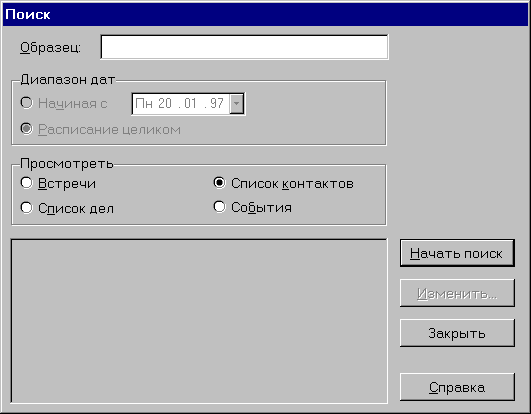
Task: Click the Просмотреть group box label
Action: click(x=67, y=164)
